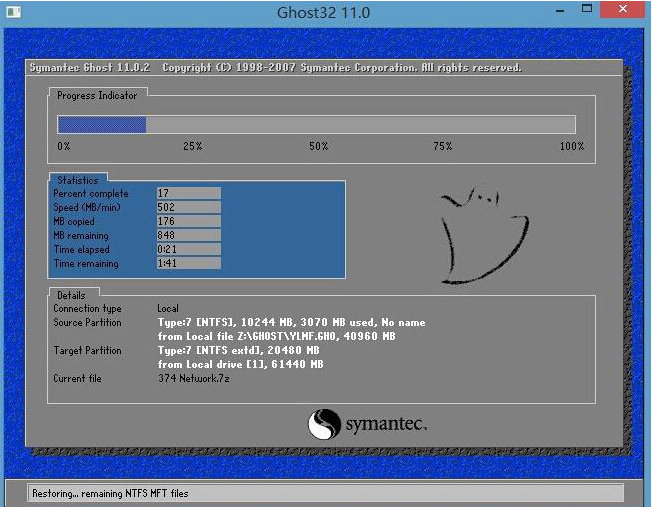Image resolution: width=652 pixels, height=507 pixels.
Task: Click the Ghost32 app icon in title bar
Action: pos(14,12)
